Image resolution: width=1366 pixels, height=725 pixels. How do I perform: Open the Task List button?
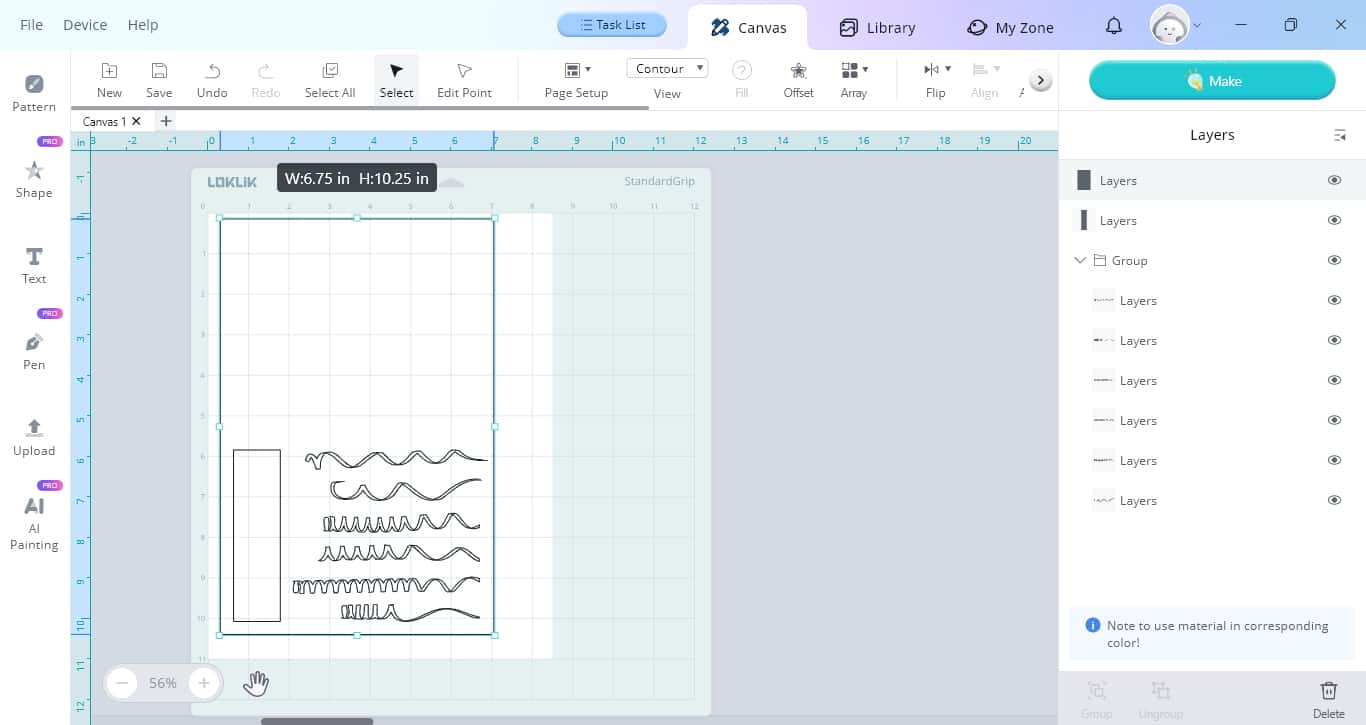tap(612, 25)
